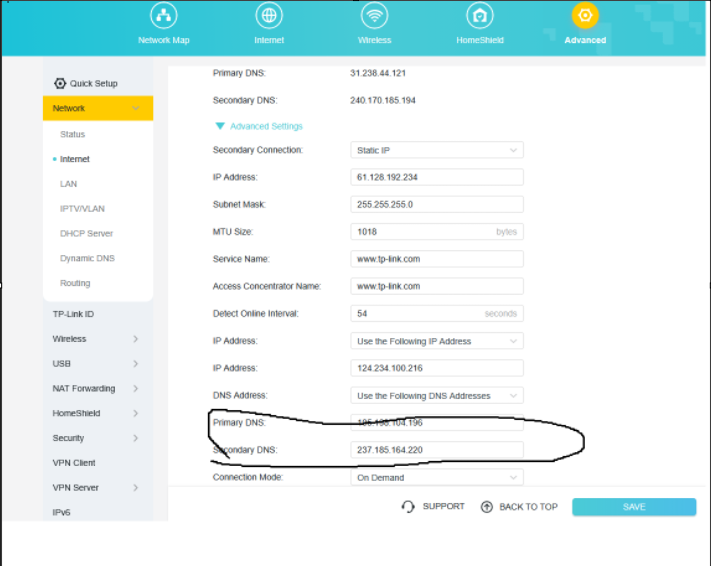This screenshot has height=566, width=711.
Task: Open the IPTV/VLAN page
Action: pos(82,209)
